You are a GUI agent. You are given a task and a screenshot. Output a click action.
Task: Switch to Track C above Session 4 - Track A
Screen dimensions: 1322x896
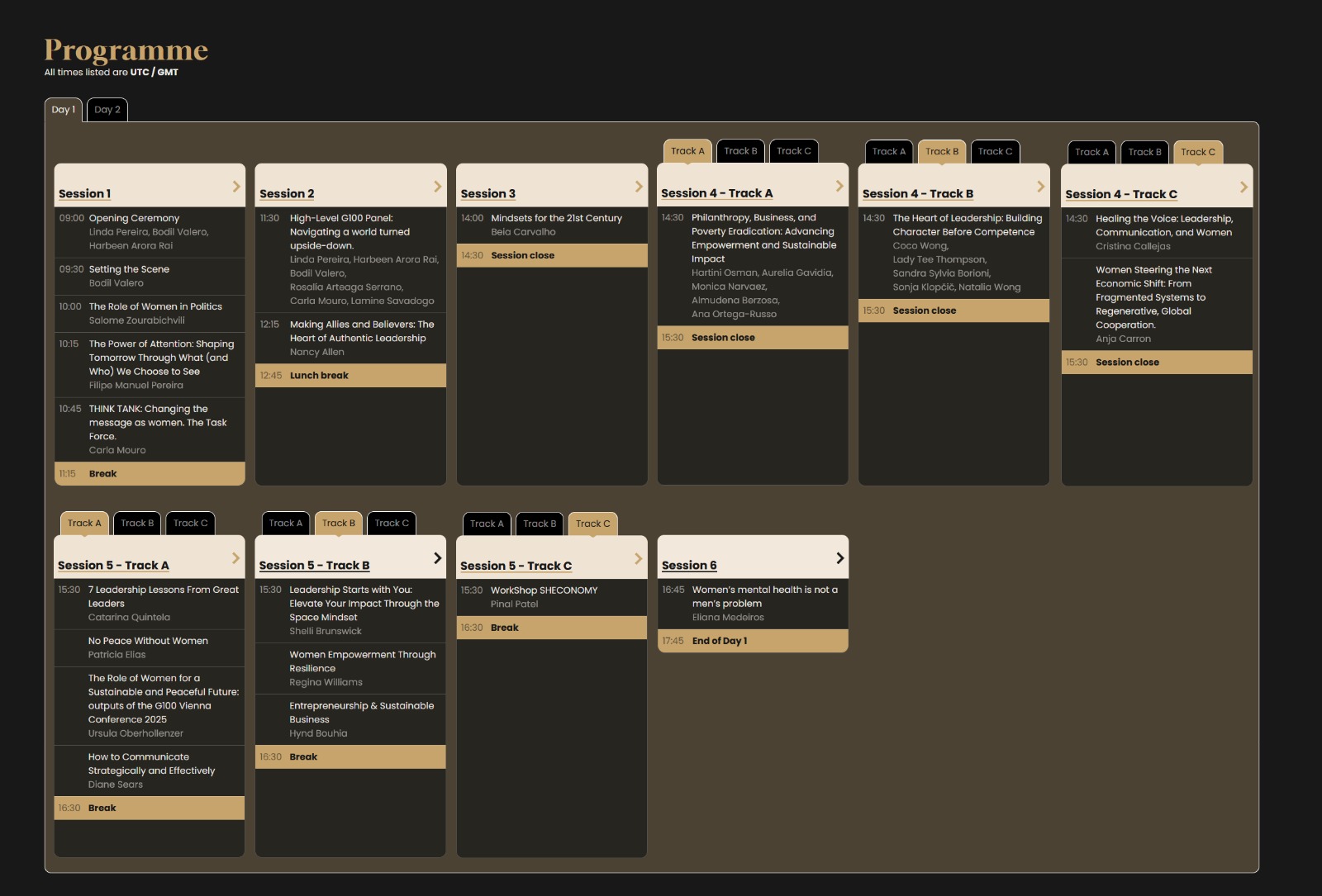point(793,151)
